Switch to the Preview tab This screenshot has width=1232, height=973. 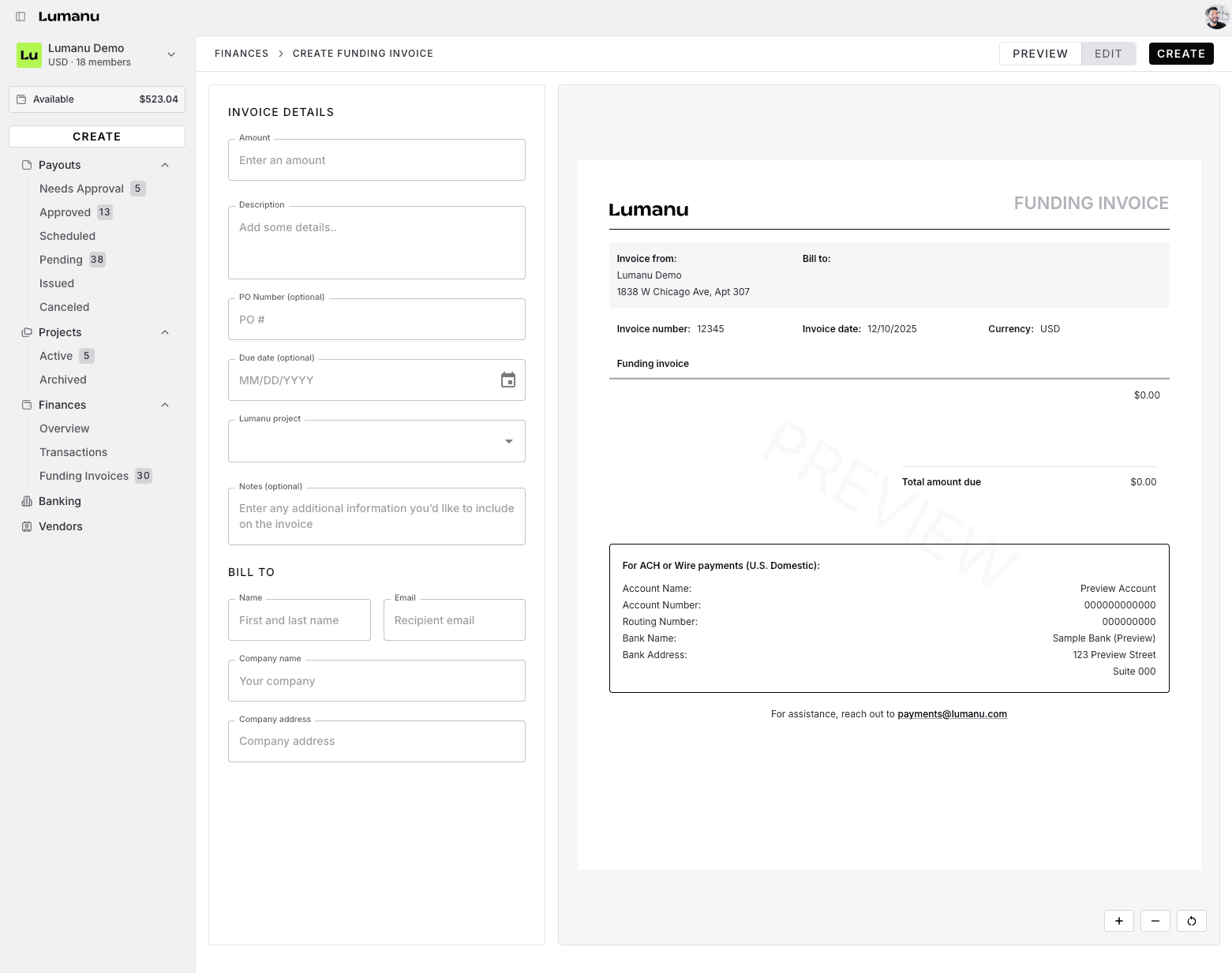tap(1040, 54)
